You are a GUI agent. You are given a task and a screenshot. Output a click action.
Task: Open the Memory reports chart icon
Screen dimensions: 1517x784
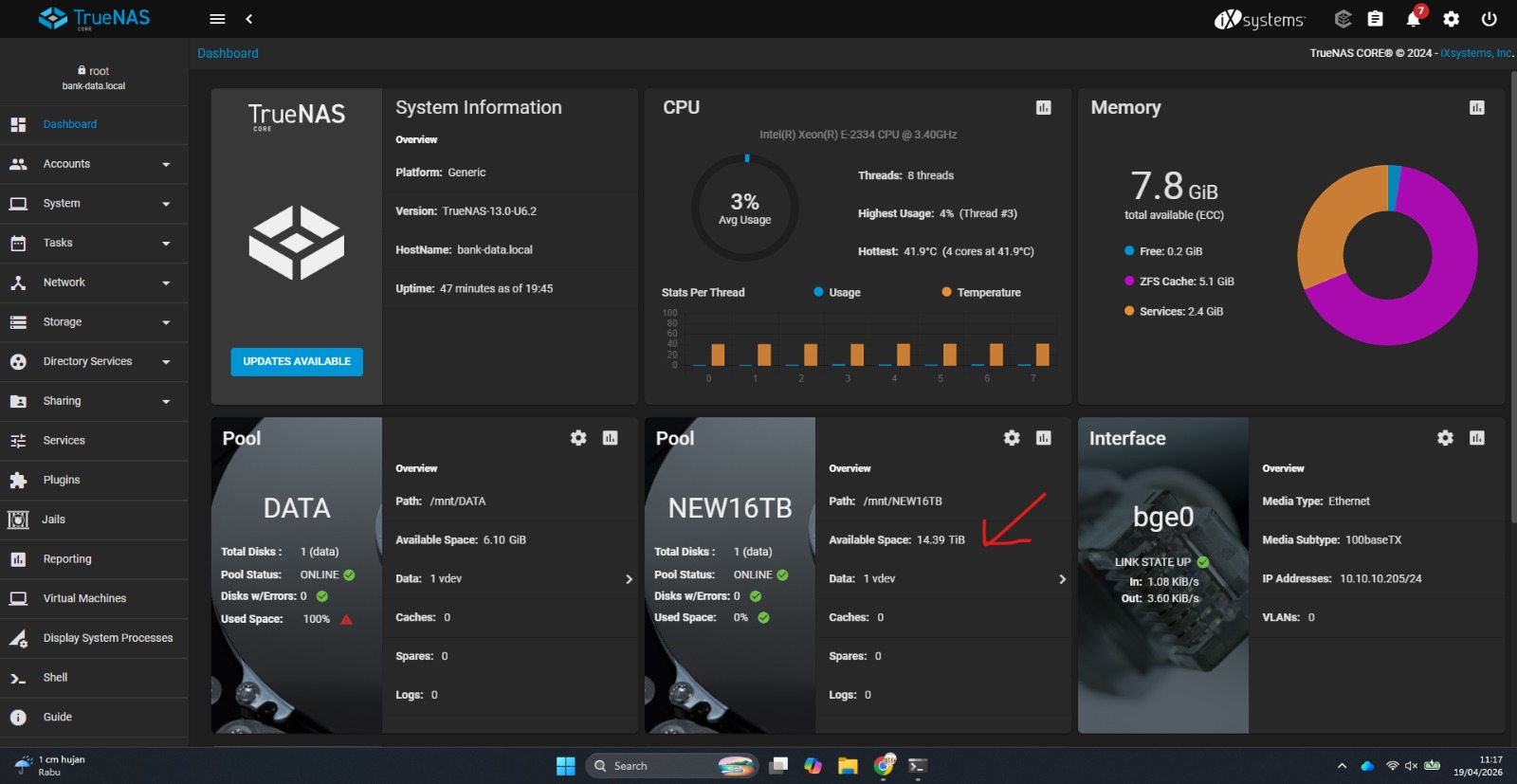tap(1476, 108)
